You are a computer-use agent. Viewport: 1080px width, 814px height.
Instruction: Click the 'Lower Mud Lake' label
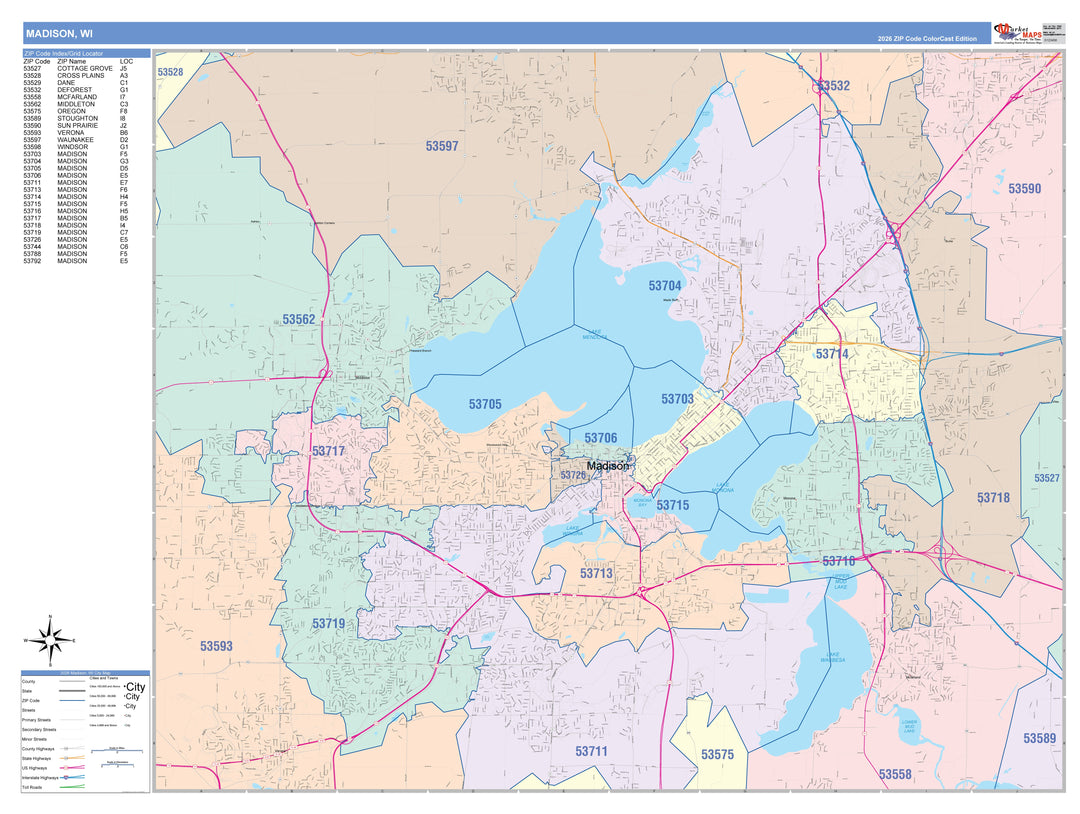pyautogui.click(x=909, y=726)
